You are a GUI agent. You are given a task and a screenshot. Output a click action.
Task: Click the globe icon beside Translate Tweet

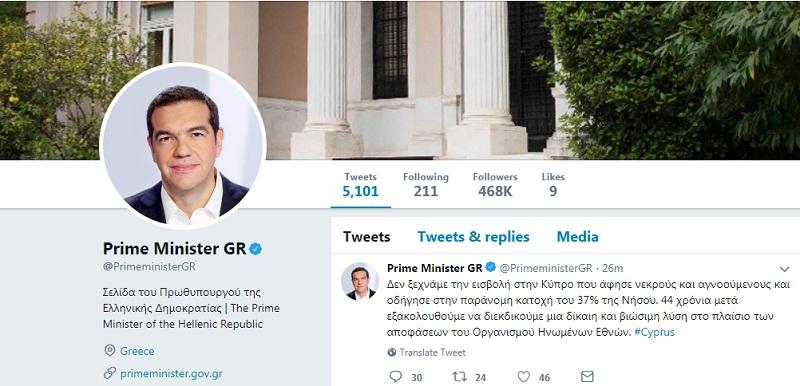pyautogui.click(x=392, y=352)
